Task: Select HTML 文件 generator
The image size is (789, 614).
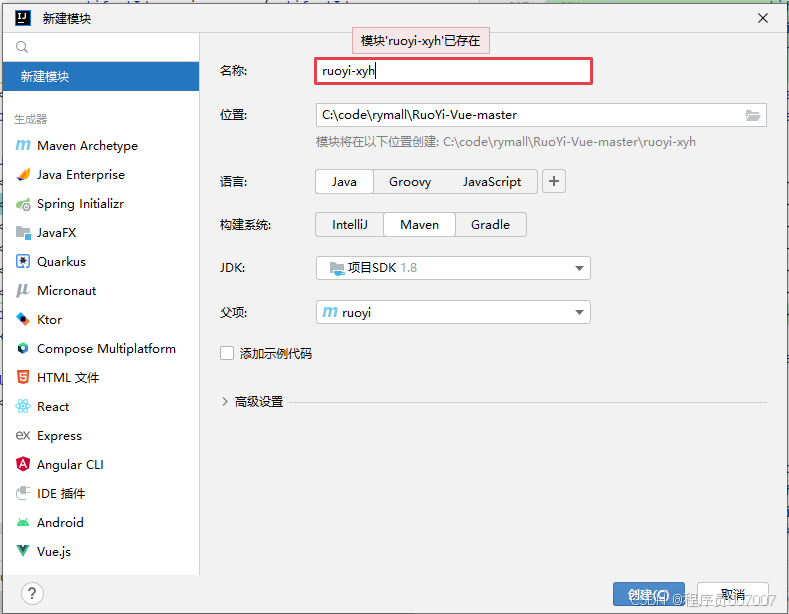Action: (x=101, y=377)
